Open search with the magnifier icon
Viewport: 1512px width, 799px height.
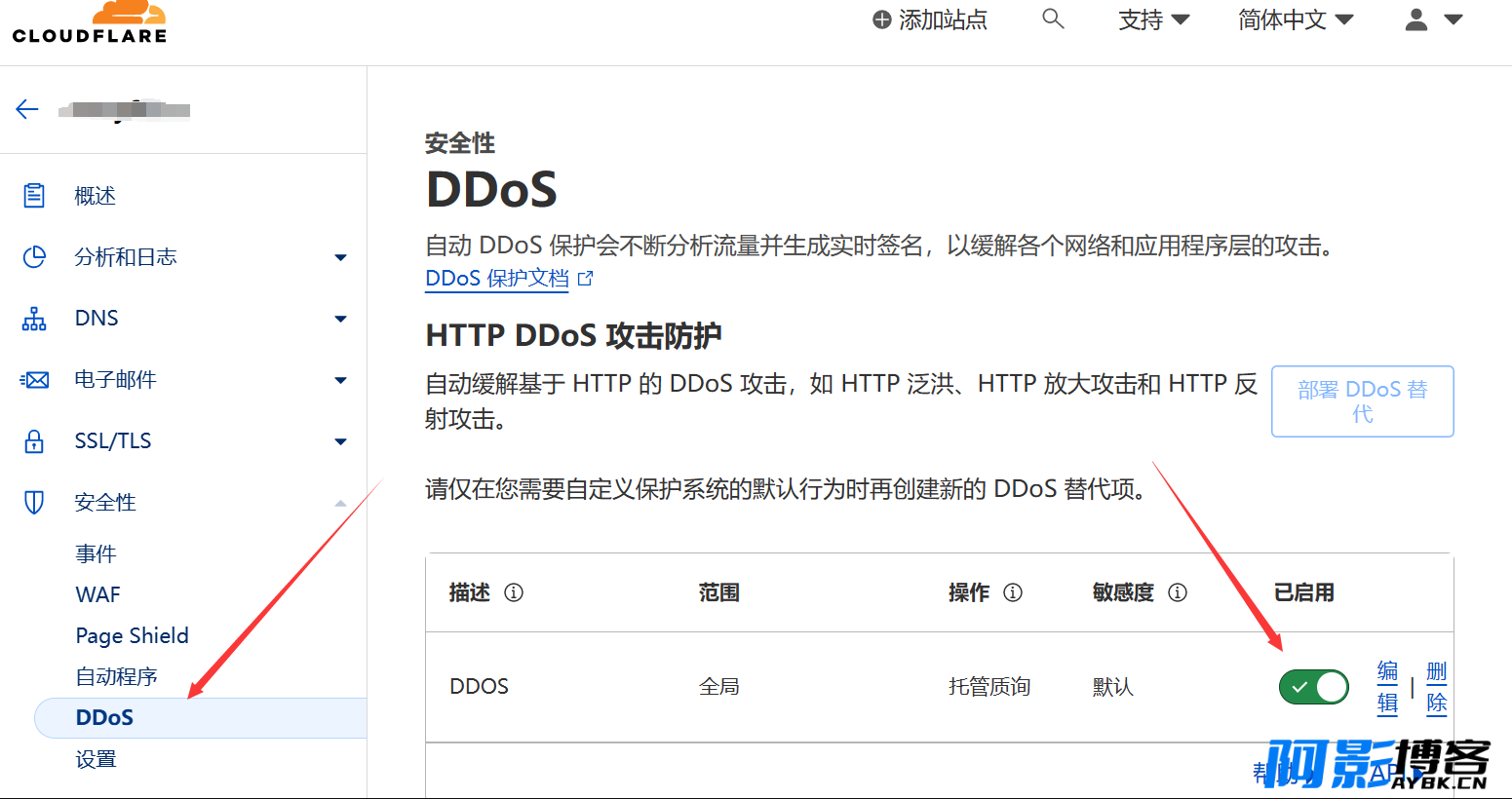[x=1053, y=19]
